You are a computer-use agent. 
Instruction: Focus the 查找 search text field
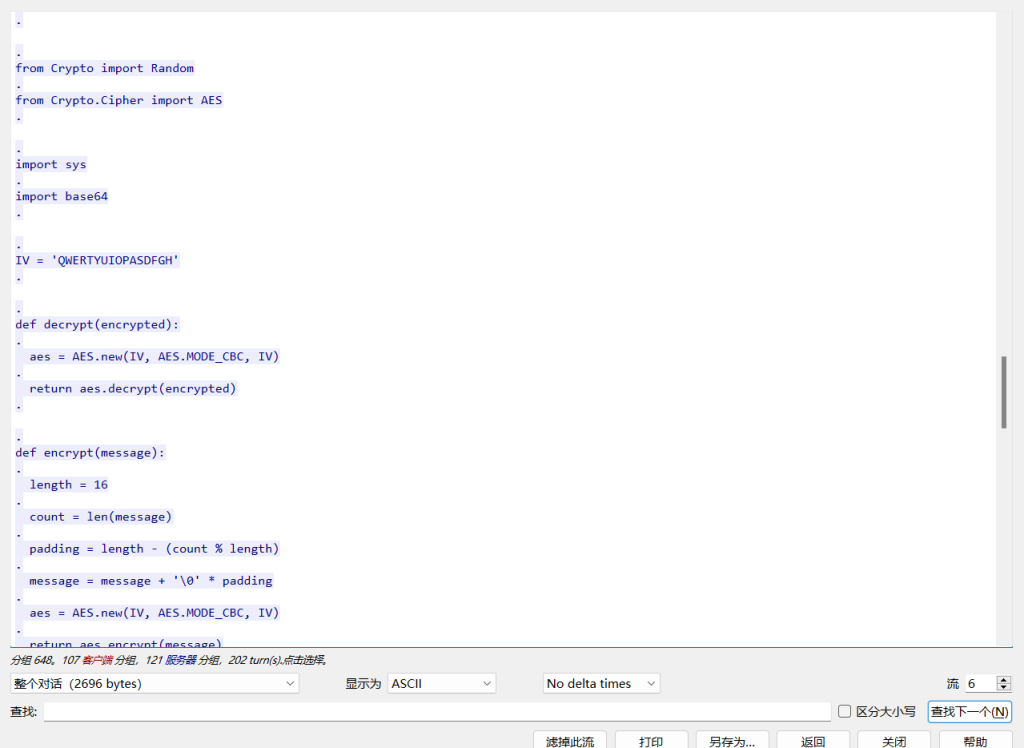(x=436, y=711)
